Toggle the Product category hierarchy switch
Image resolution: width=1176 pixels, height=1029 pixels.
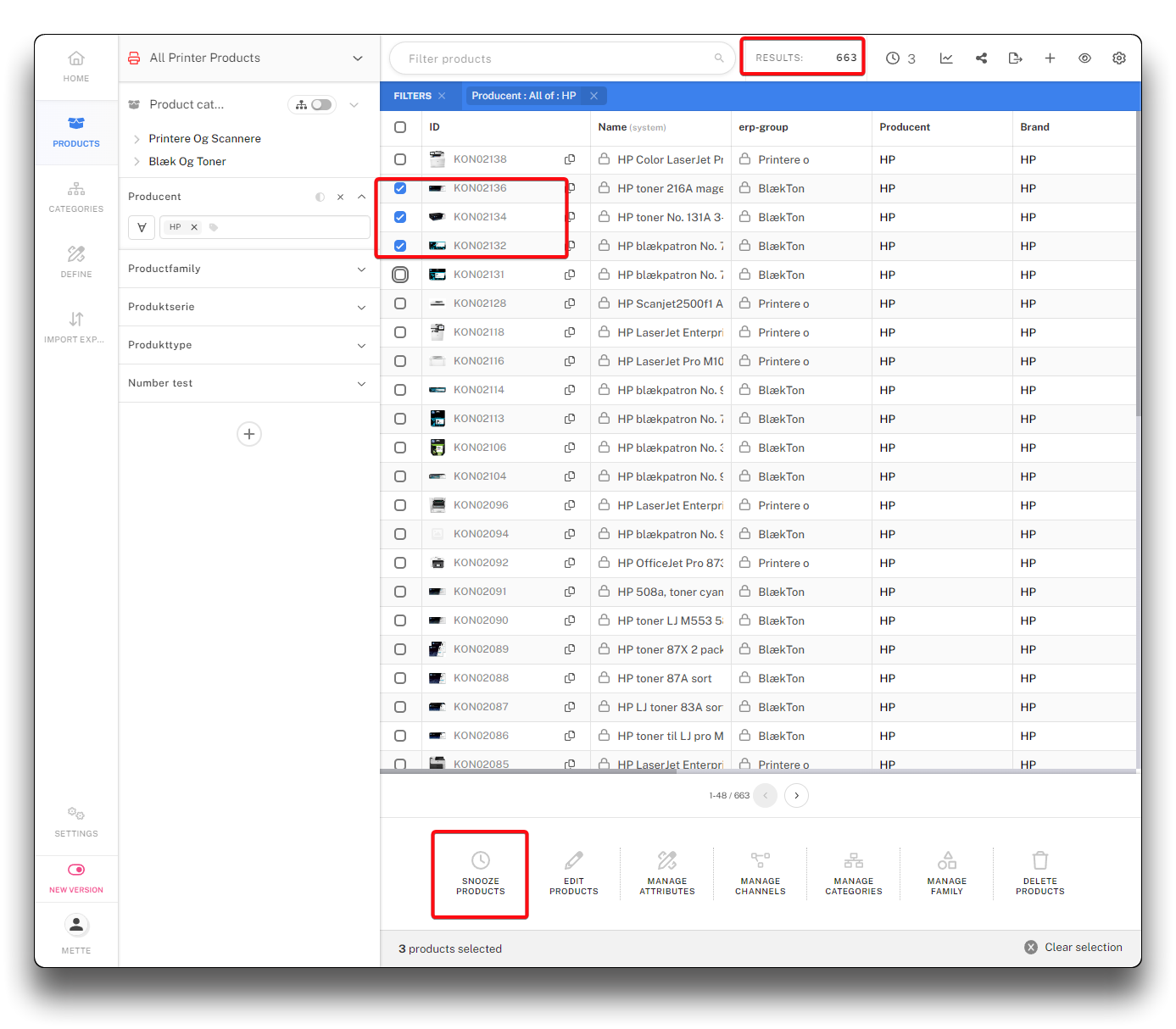(320, 105)
